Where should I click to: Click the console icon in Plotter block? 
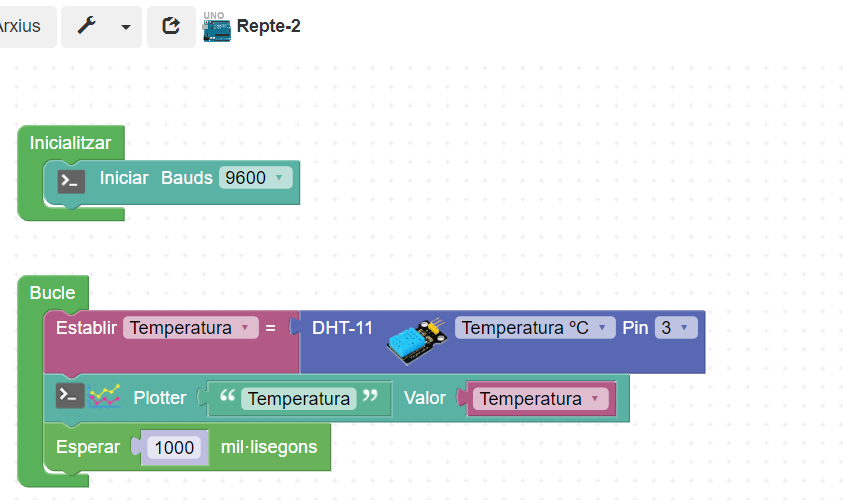70,396
